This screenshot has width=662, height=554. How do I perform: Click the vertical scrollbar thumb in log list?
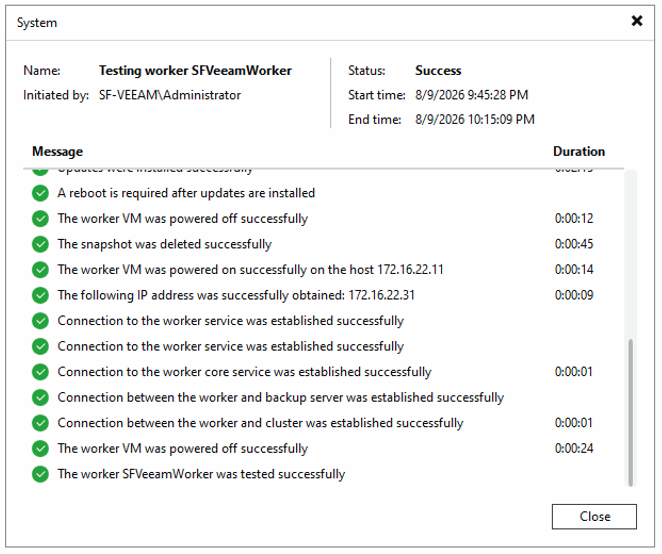630,412
